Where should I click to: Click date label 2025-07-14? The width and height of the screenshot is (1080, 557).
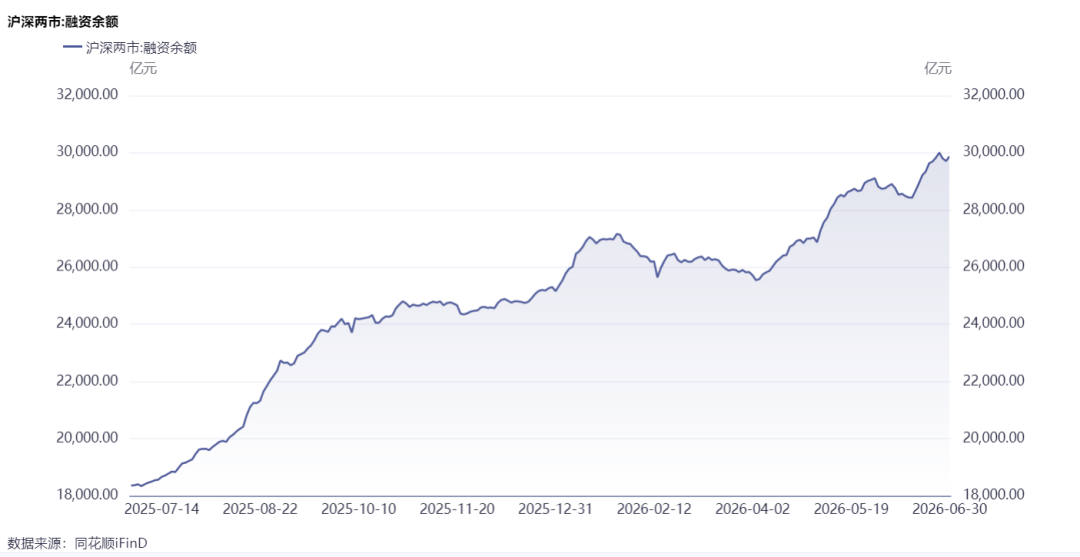point(162,509)
